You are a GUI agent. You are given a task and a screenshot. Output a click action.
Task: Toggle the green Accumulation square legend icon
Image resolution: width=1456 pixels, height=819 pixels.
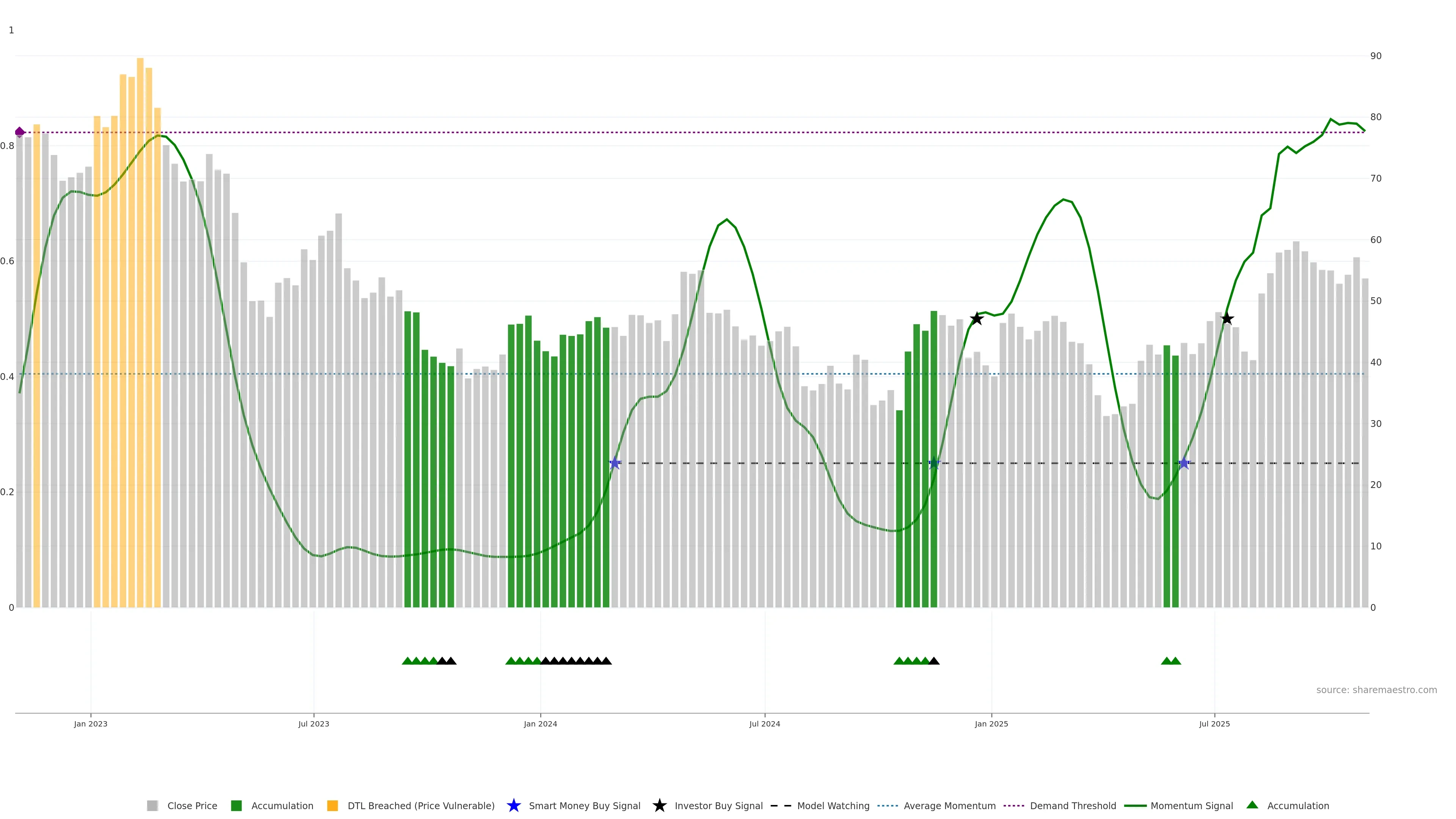[236, 805]
